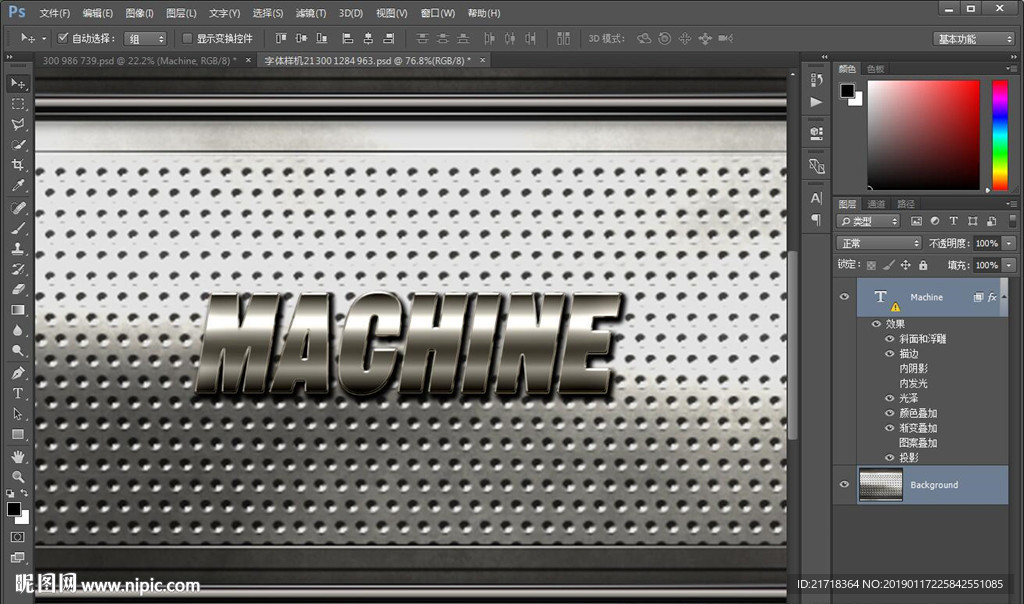The height and width of the screenshot is (604, 1024).
Task: Collapse the Machine layer effects list
Action: (x=1004, y=297)
